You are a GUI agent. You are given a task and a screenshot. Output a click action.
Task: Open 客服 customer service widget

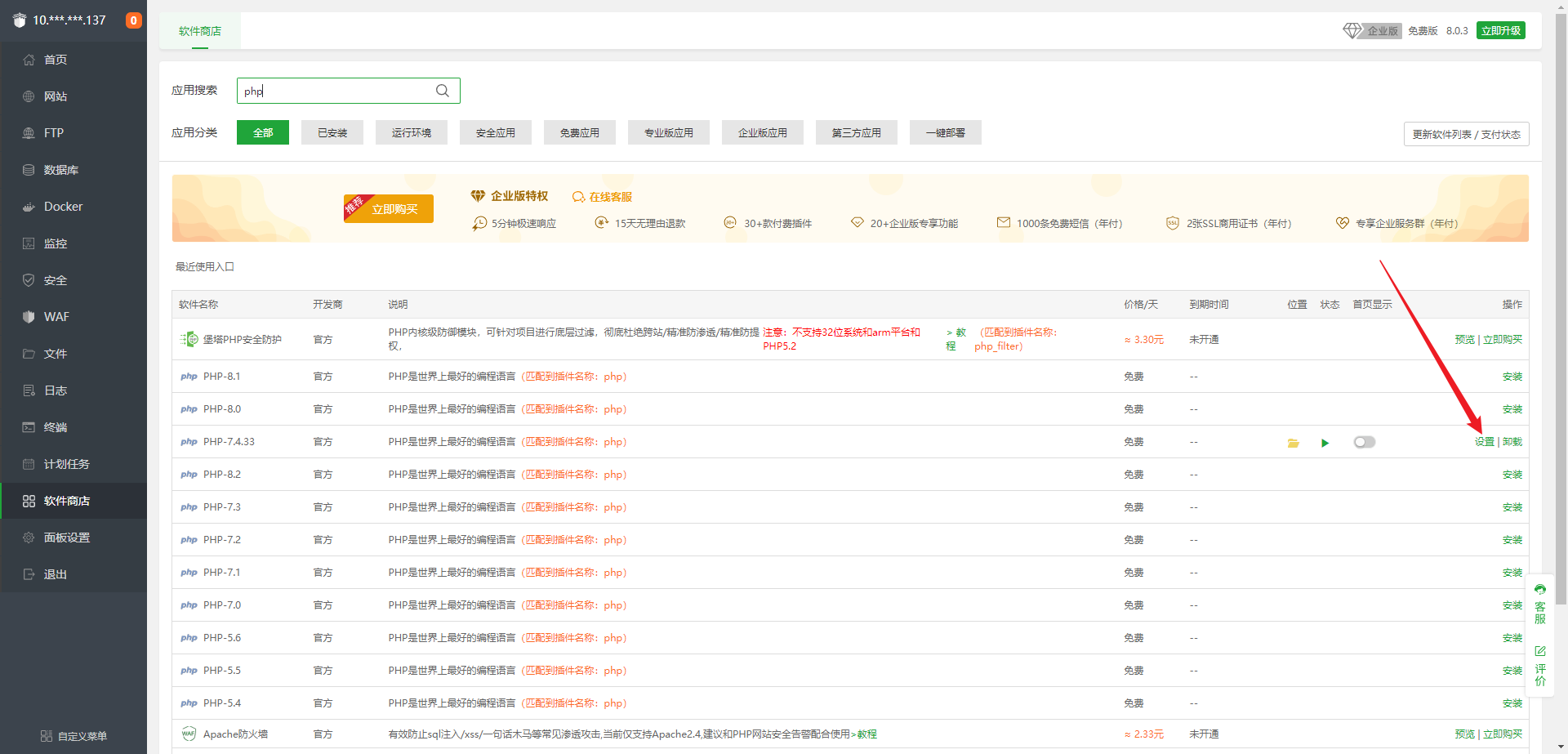click(x=1540, y=605)
